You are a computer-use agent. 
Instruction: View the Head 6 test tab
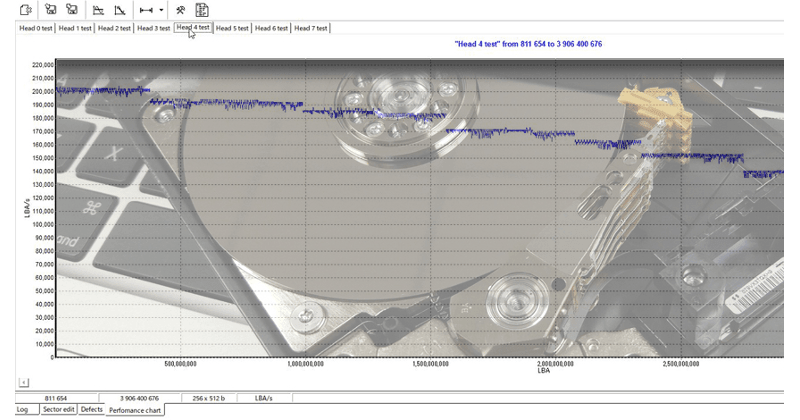pos(271,28)
